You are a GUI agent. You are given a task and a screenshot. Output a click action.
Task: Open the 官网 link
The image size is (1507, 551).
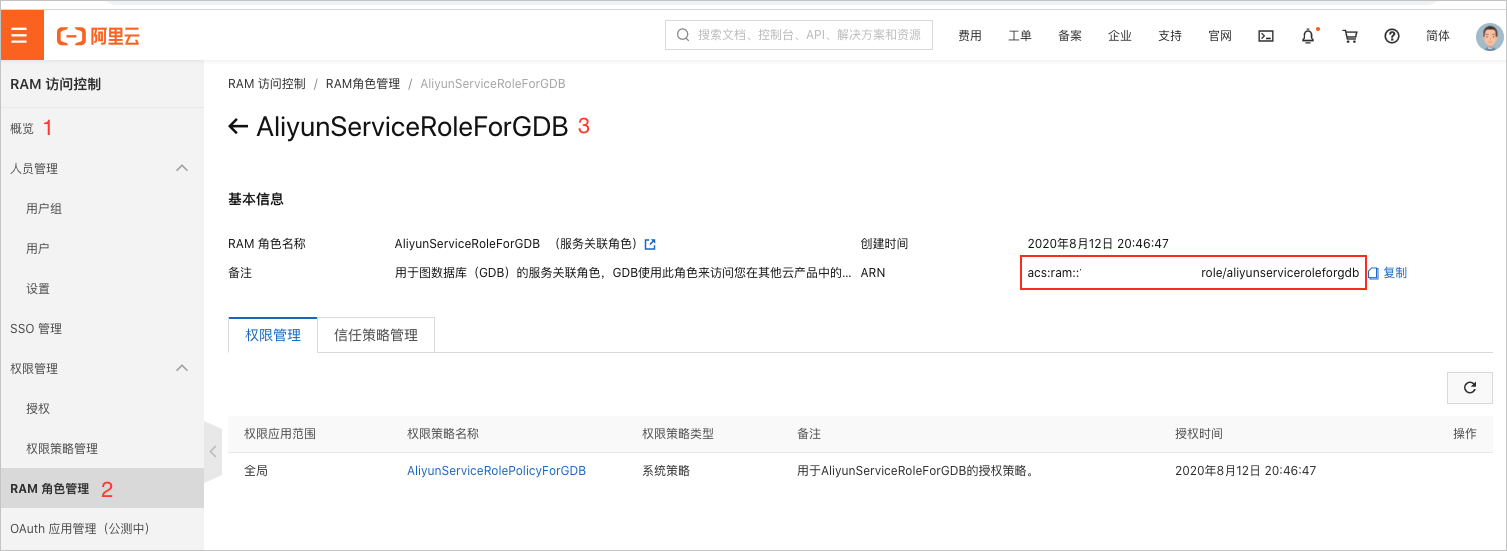(1220, 36)
